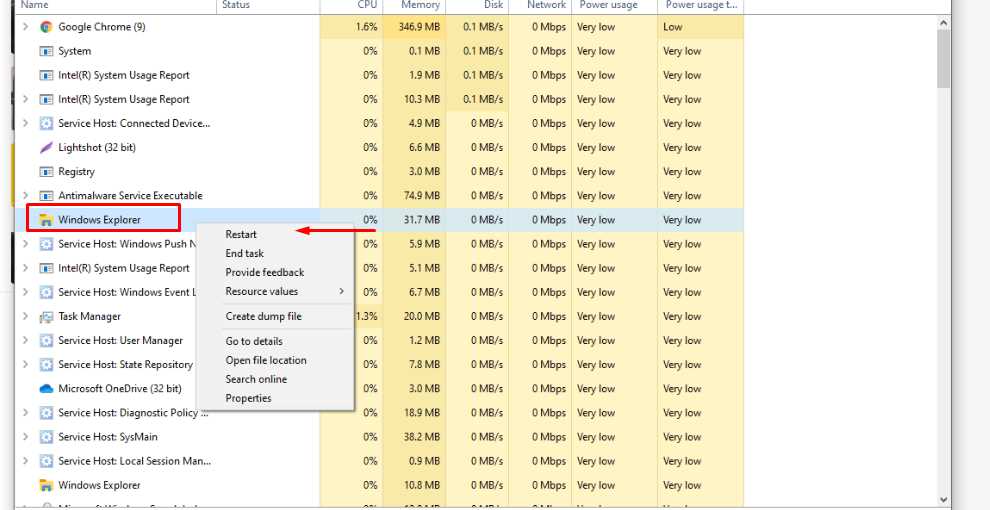
Task: Choose Restart from the context menu
Action: (241, 235)
